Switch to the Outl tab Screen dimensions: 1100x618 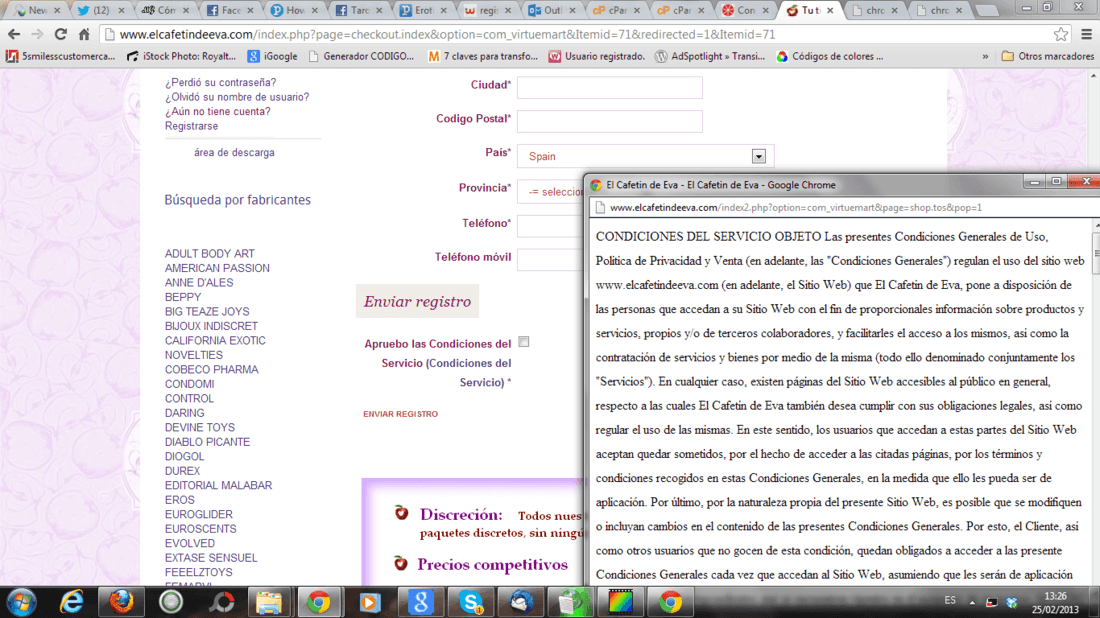[x=552, y=11]
